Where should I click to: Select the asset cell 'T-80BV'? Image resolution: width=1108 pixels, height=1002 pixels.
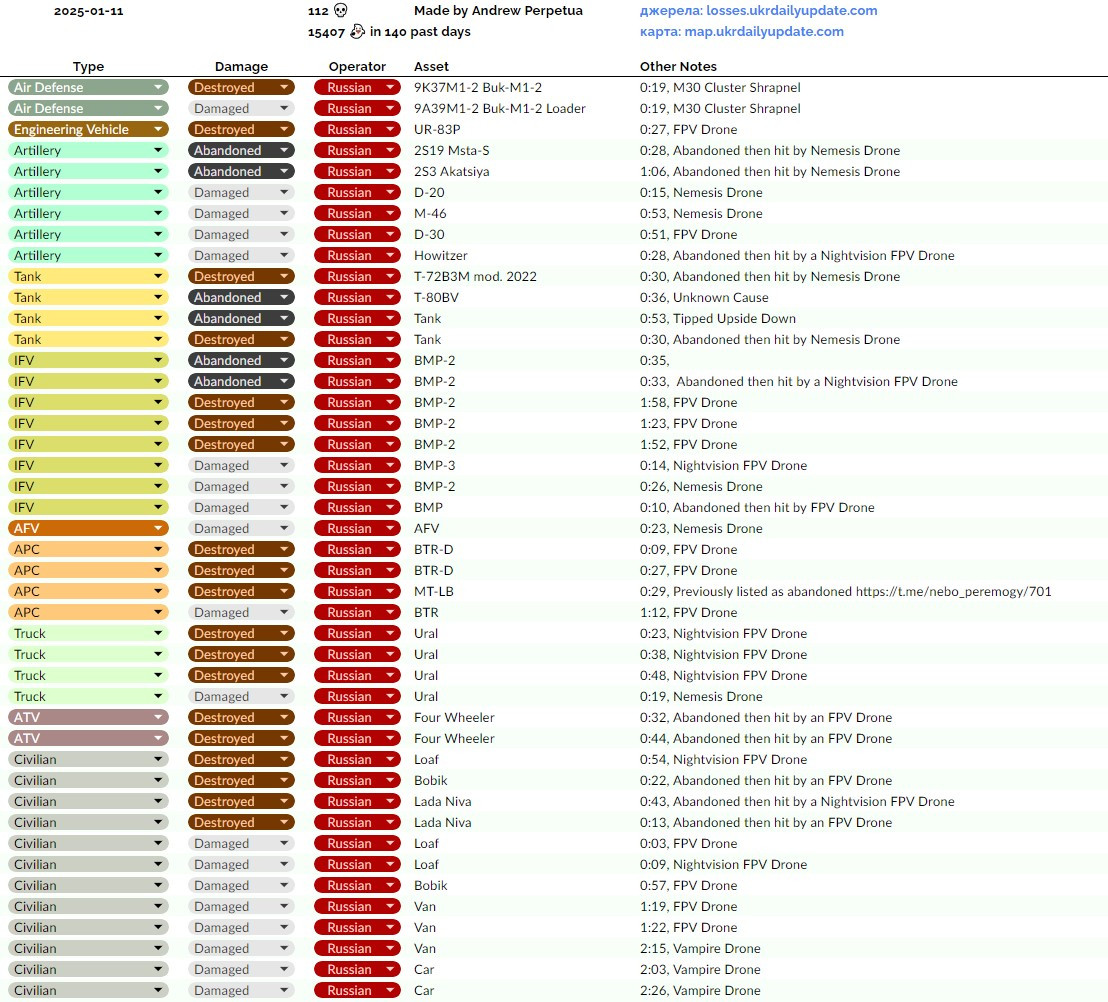click(436, 297)
